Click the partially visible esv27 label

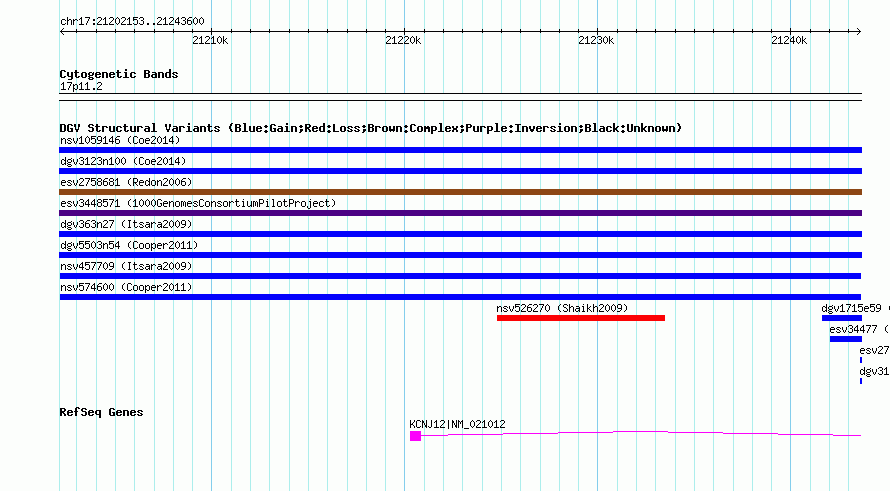[x=874, y=350]
